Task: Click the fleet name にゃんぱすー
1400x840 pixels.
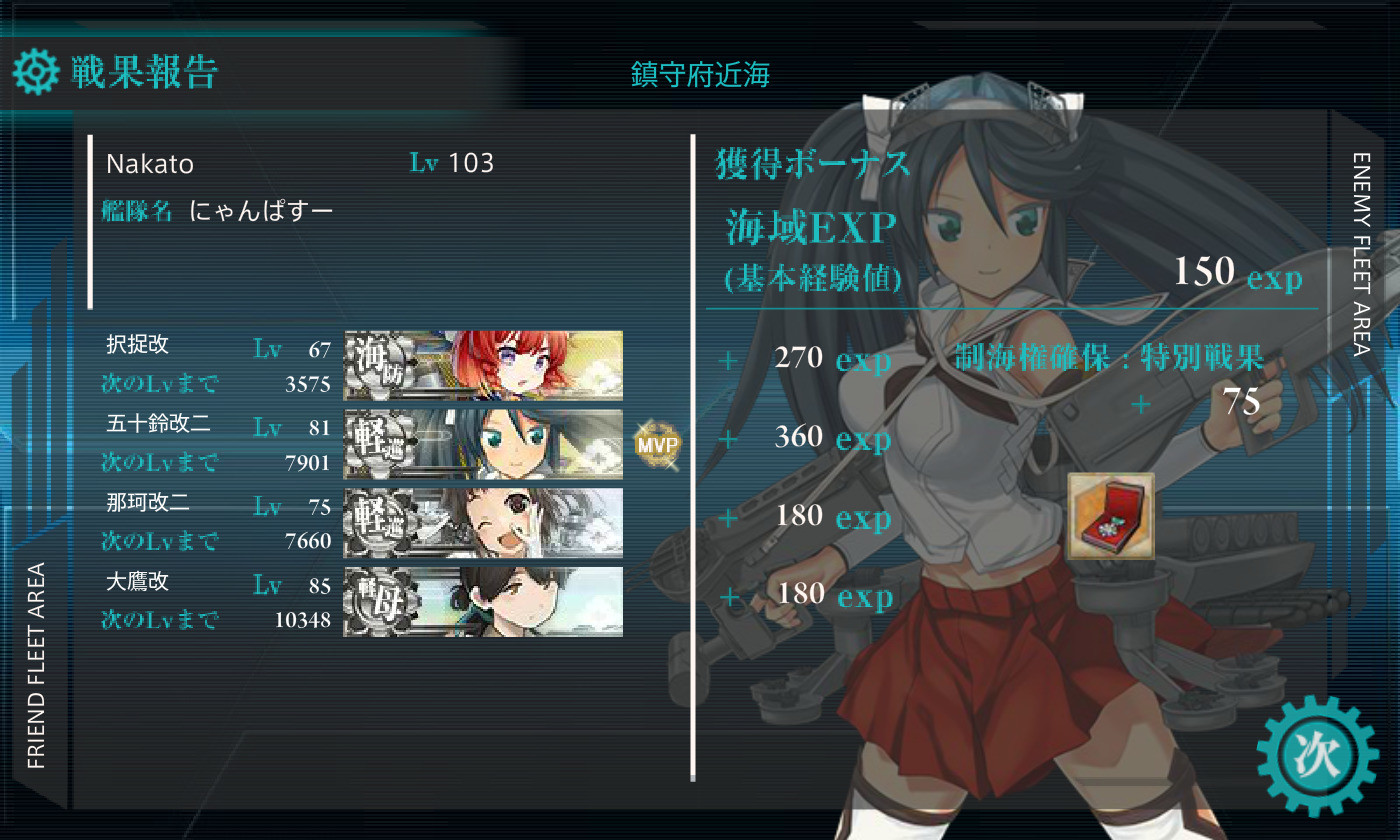Action: [x=261, y=211]
